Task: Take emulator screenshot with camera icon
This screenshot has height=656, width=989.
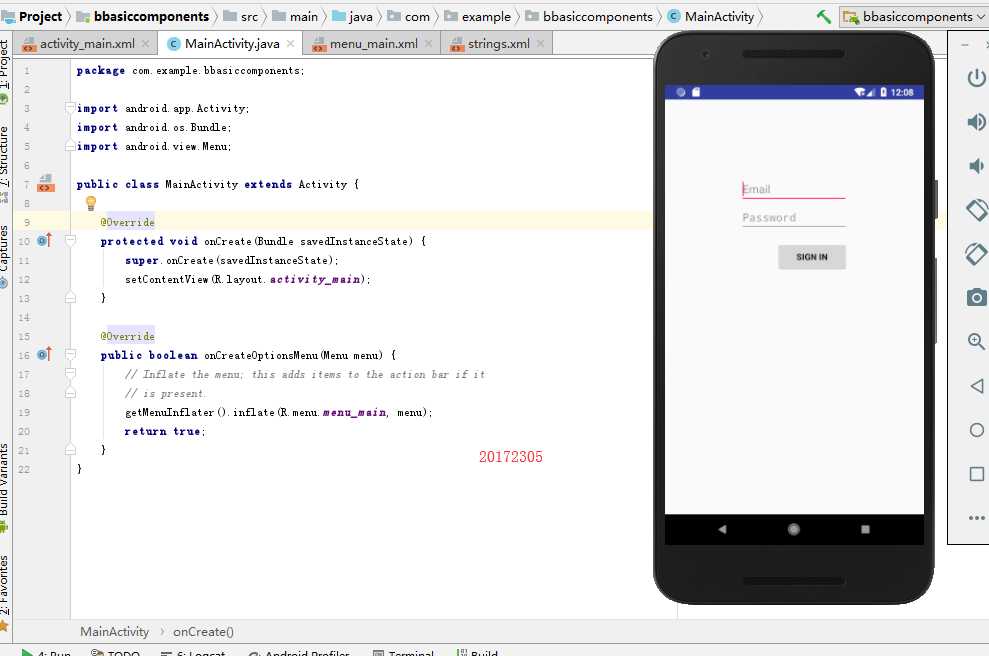Action: click(976, 297)
